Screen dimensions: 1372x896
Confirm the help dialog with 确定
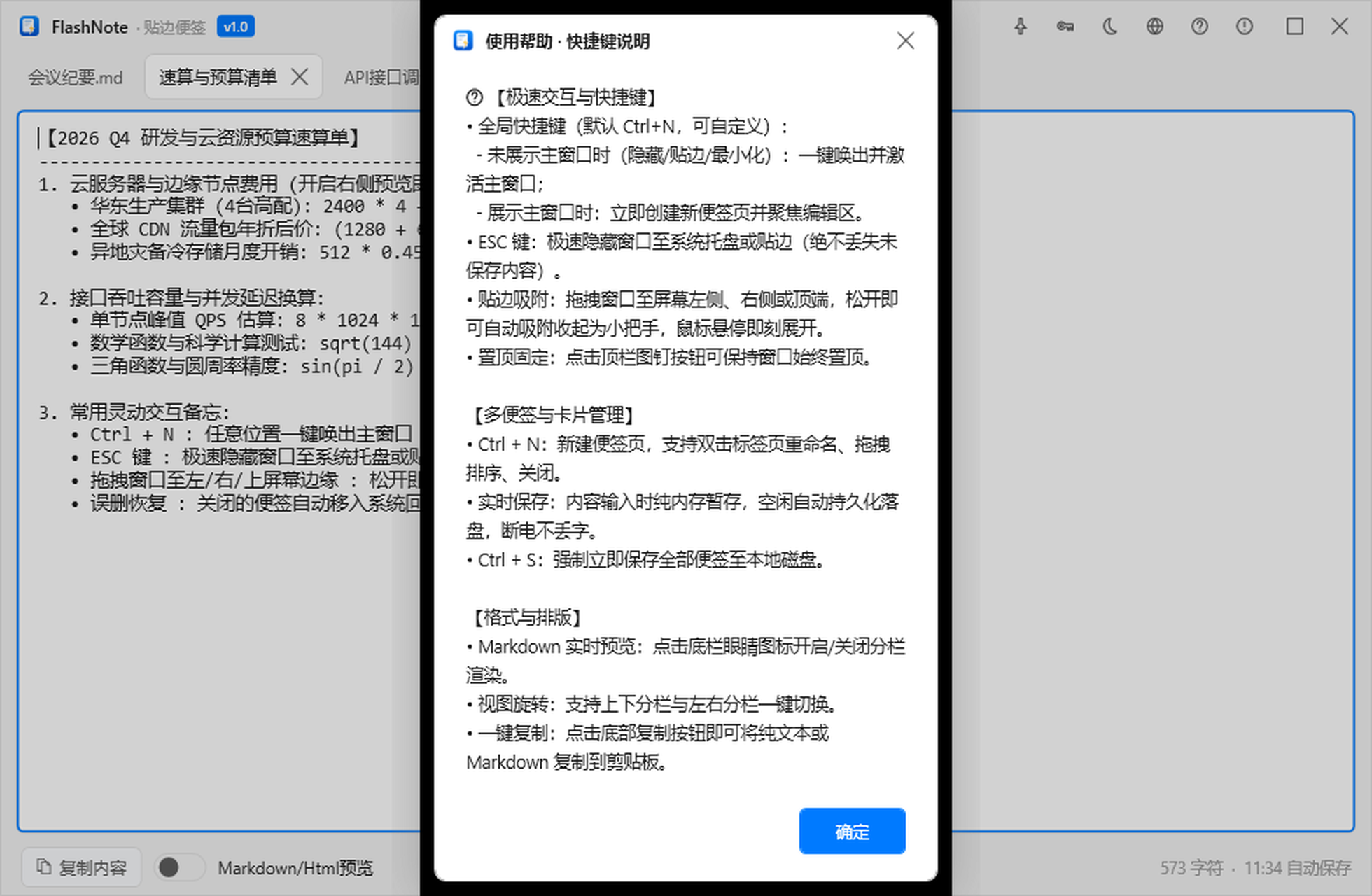coord(852,831)
